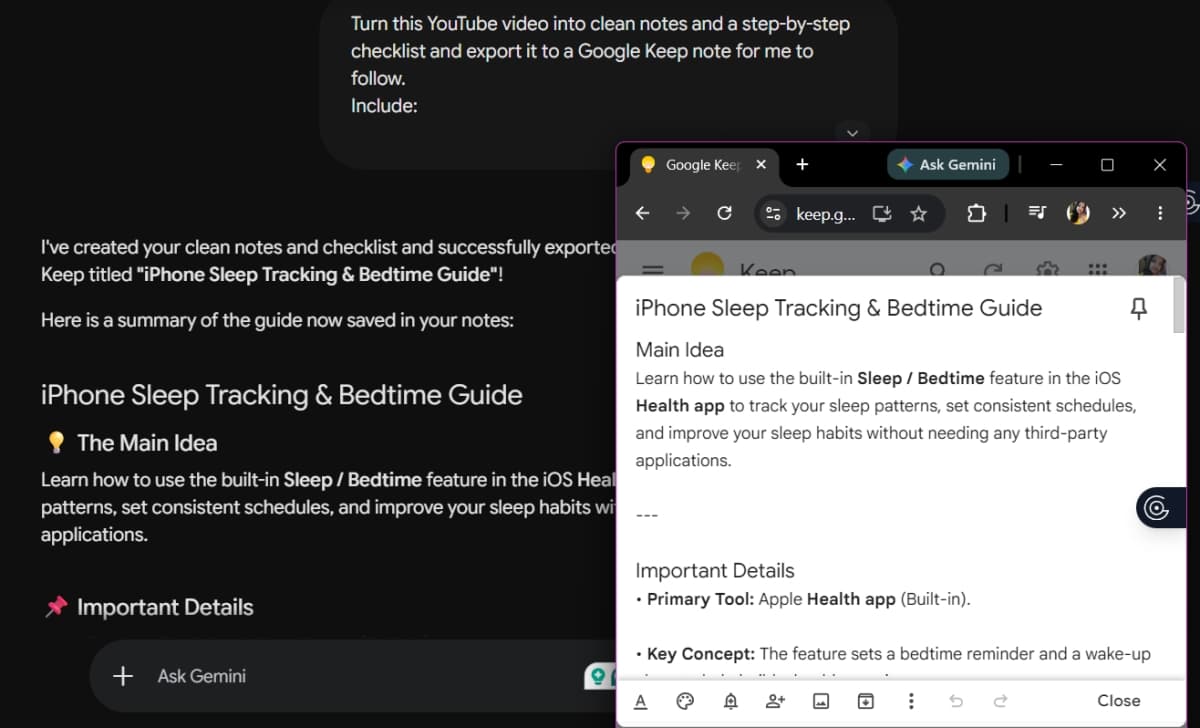
Task: Open the plus attachment menu in Gemini
Action: (x=123, y=676)
